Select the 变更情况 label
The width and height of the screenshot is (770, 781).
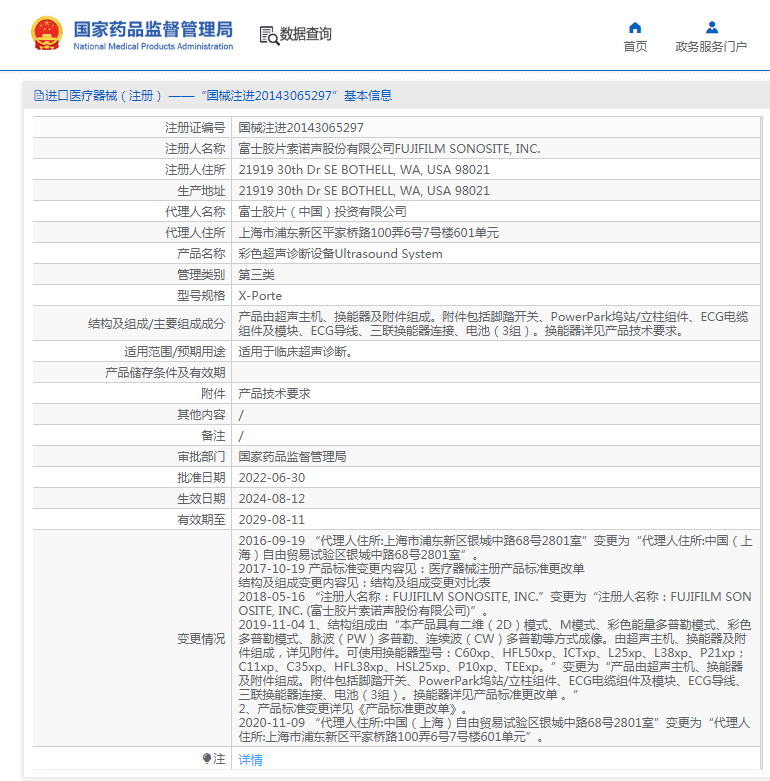pos(201,639)
